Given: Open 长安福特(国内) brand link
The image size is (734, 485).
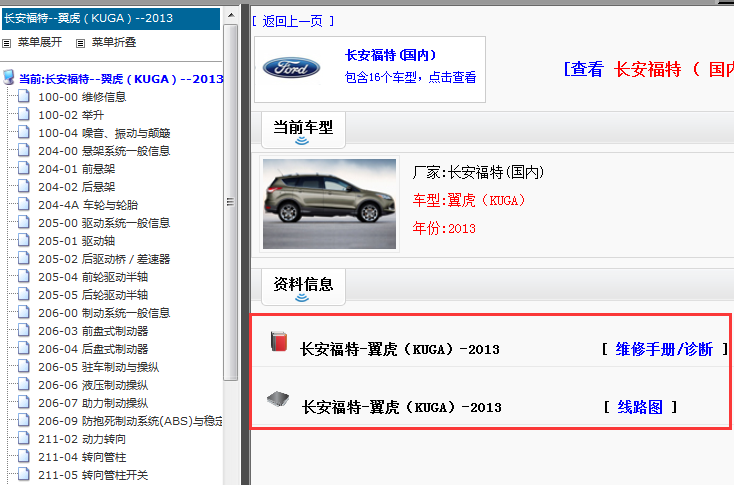Looking at the screenshot, I should click(390, 55).
